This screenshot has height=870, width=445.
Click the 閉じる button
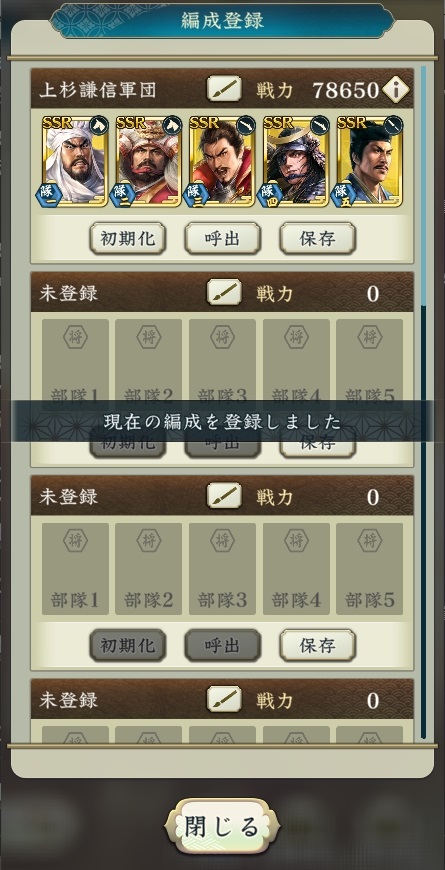tap(222, 826)
